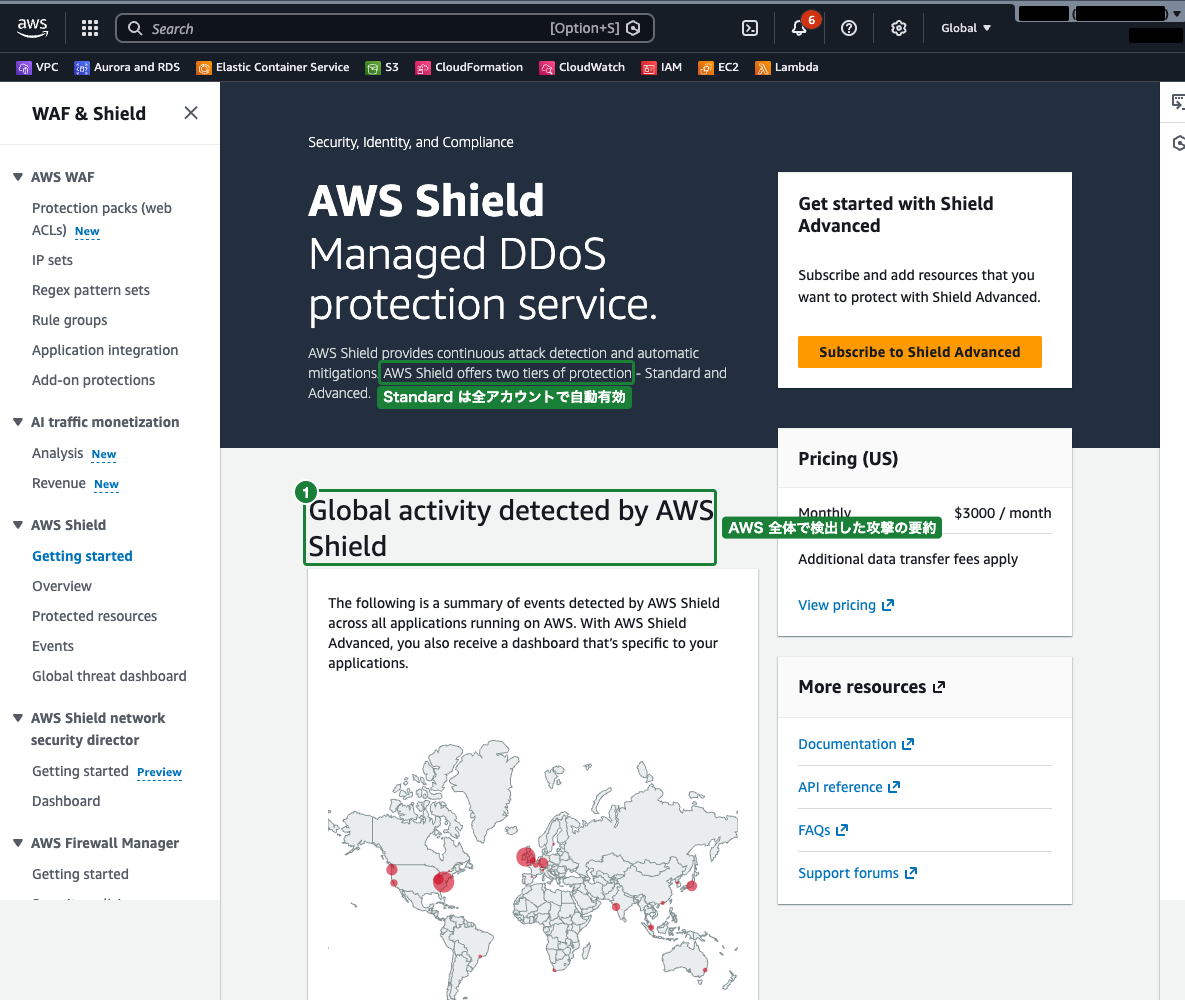Open network security director Dashboard
Viewport: 1185px width, 1000px height.
pyautogui.click(x=66, y=801)
